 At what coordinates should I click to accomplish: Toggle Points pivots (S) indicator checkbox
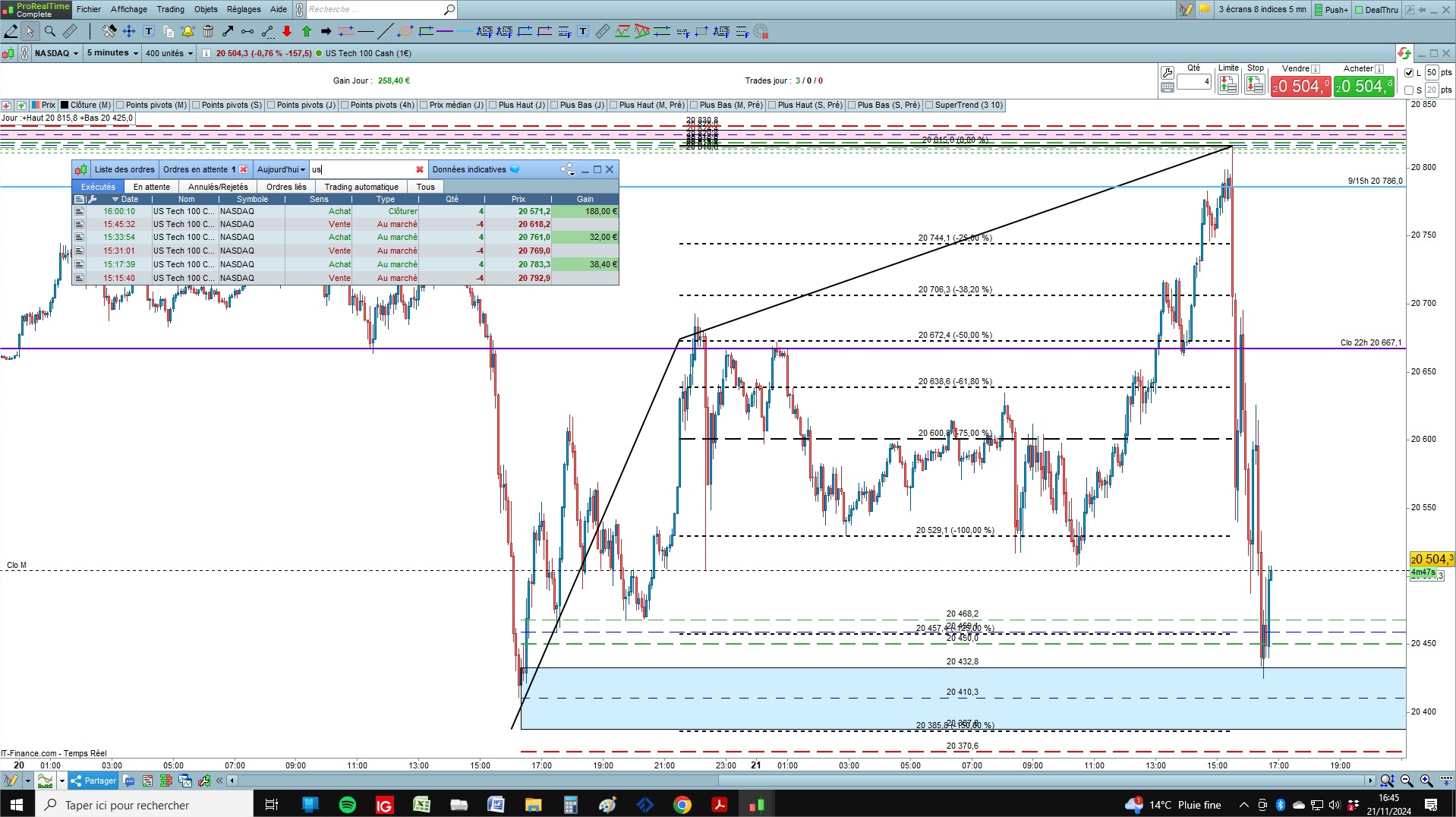196,105
